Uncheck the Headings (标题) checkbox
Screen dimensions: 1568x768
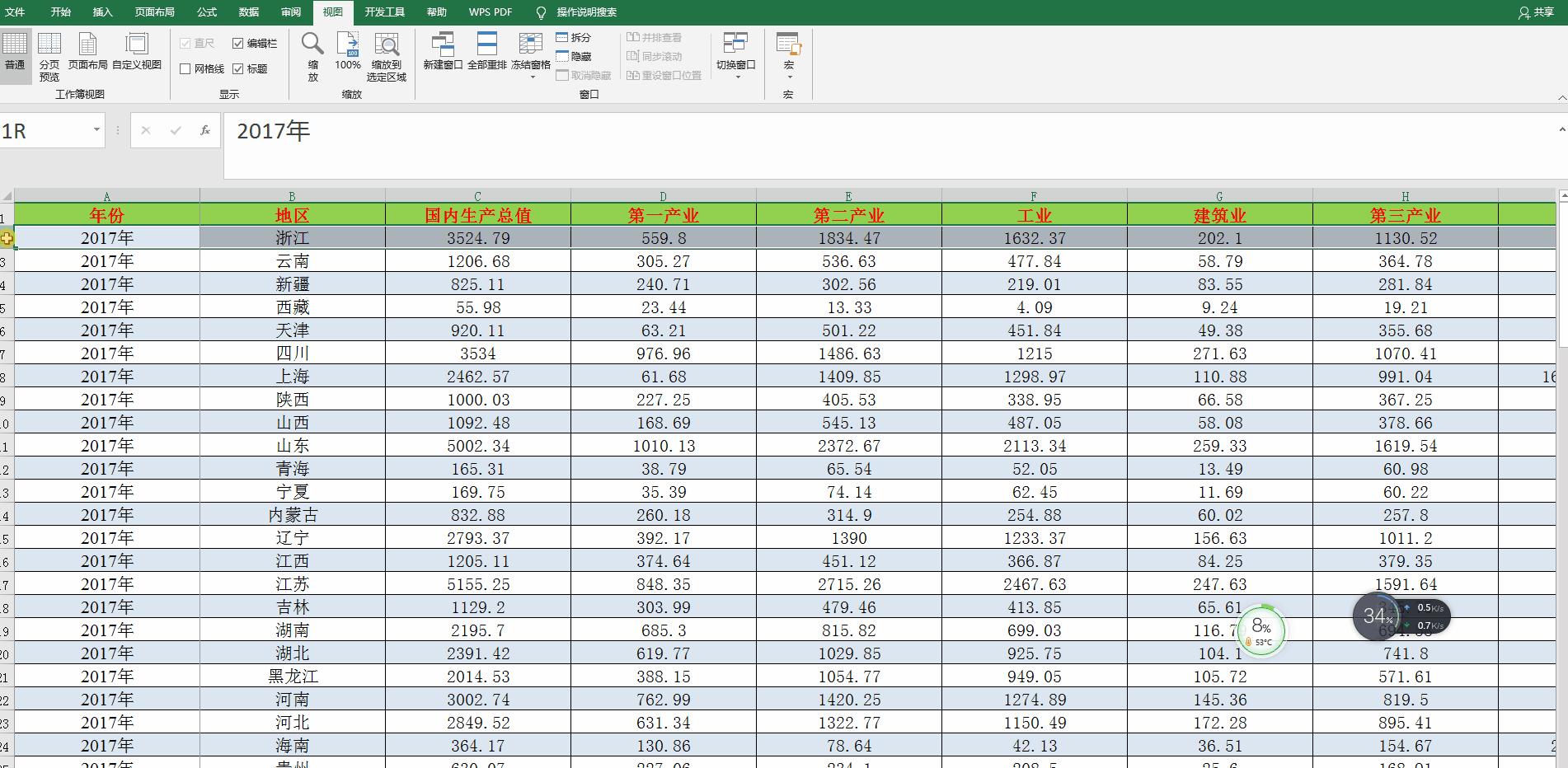[238, 69]
